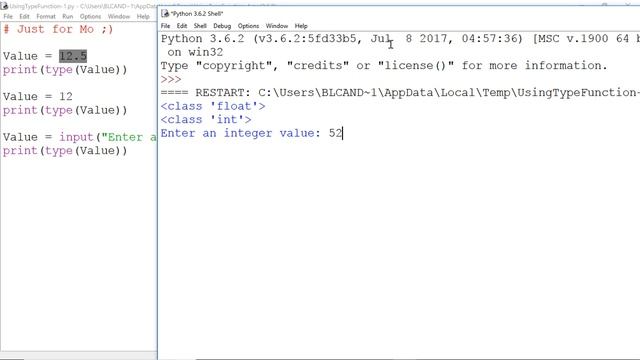
Task: Click the input call line in editor
Action: [x=80, y=137]
